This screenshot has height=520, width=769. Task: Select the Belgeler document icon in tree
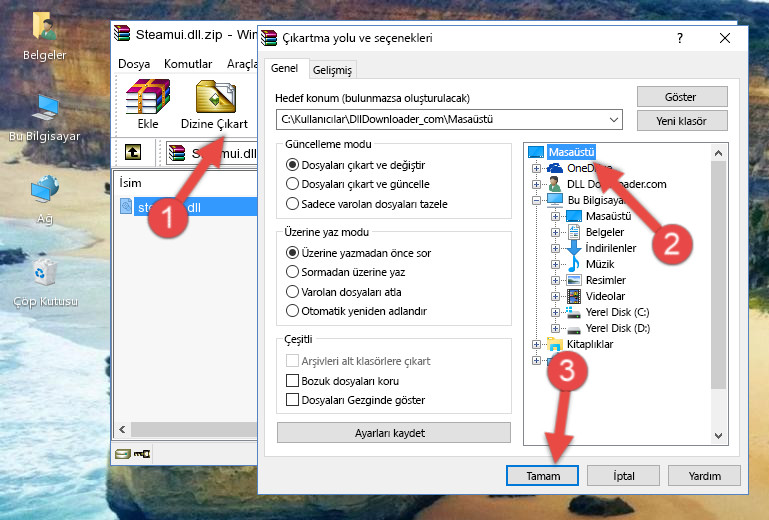tap(573, 232)
